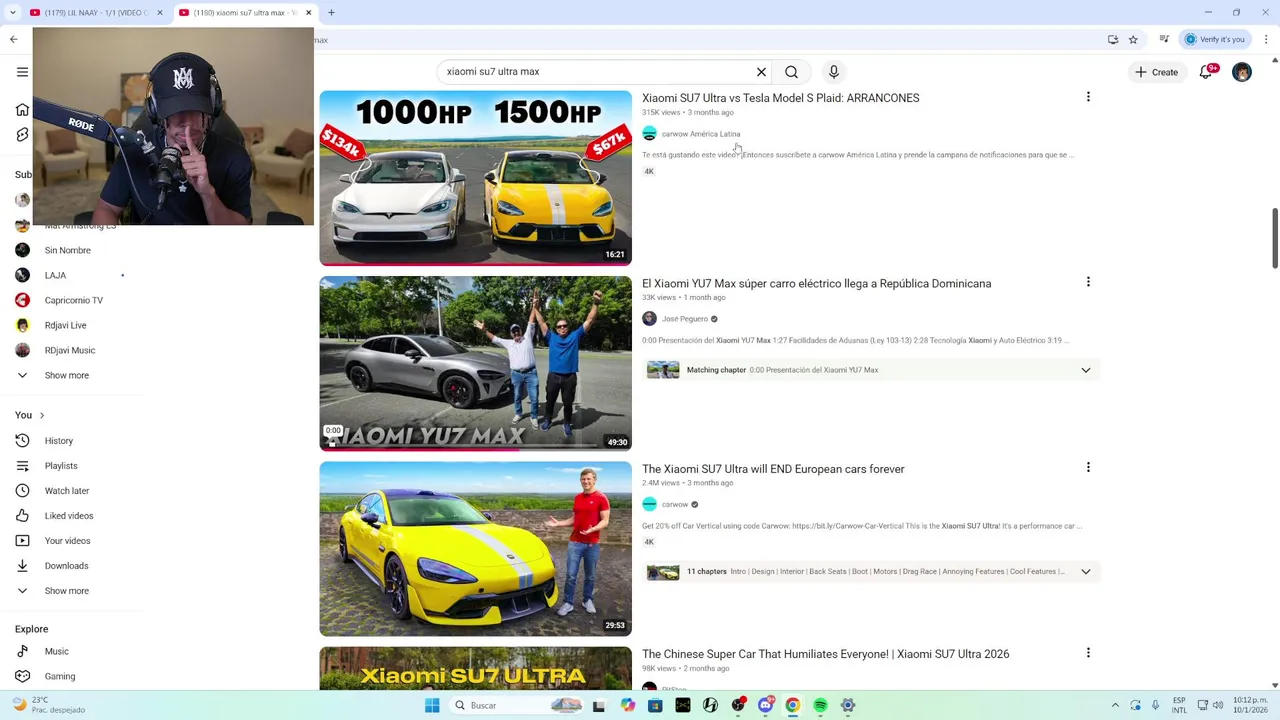Image resolution: width=1280 pixels, height=720 pixels.
Task: Show hidden system tray icons chevron
Action: (1115, 705)
